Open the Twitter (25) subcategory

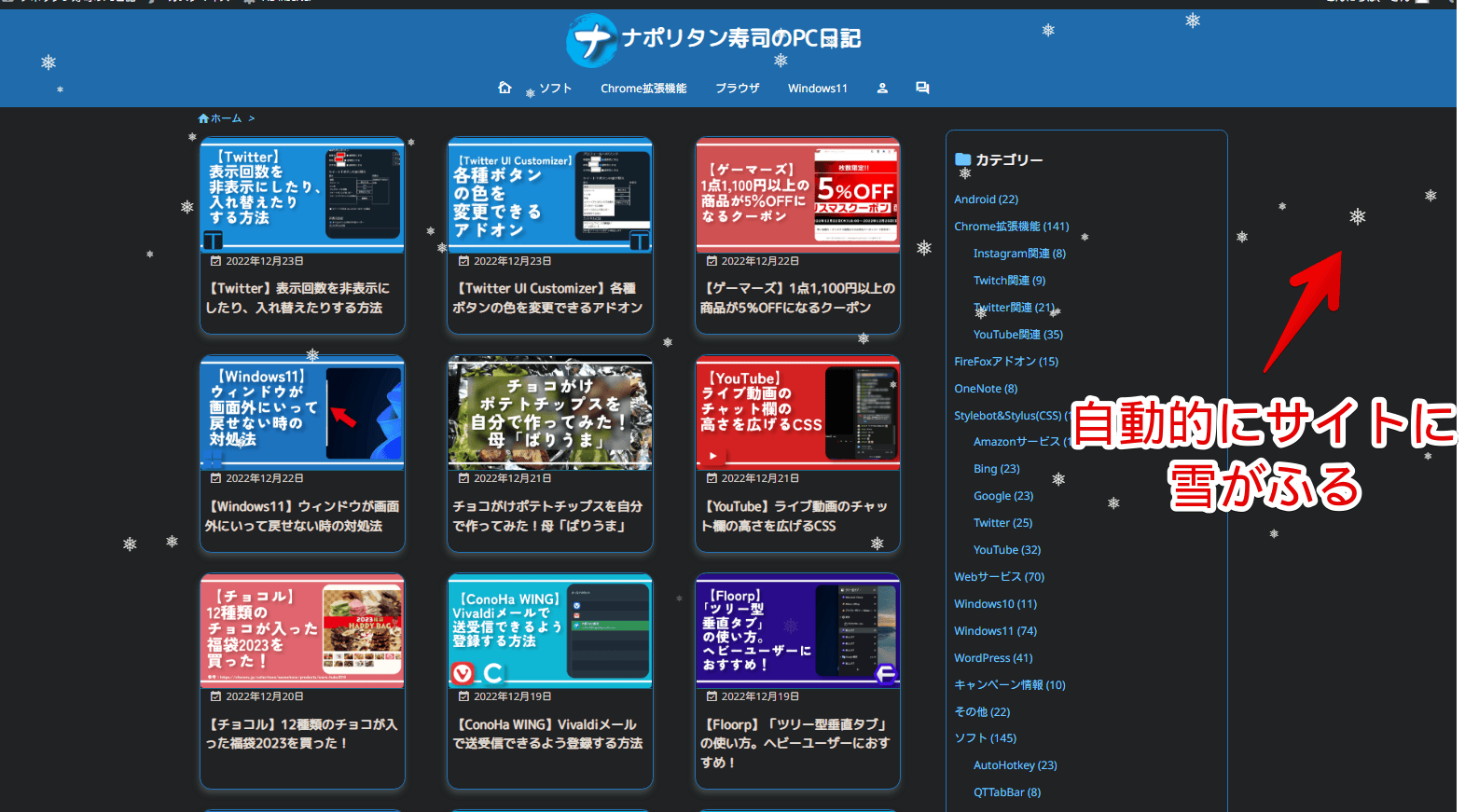point(1002,523)
